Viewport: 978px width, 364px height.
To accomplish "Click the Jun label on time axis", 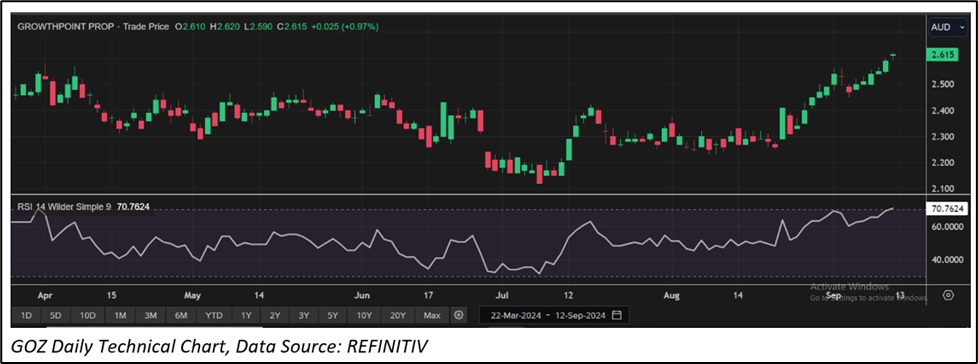I will point(363,294).
